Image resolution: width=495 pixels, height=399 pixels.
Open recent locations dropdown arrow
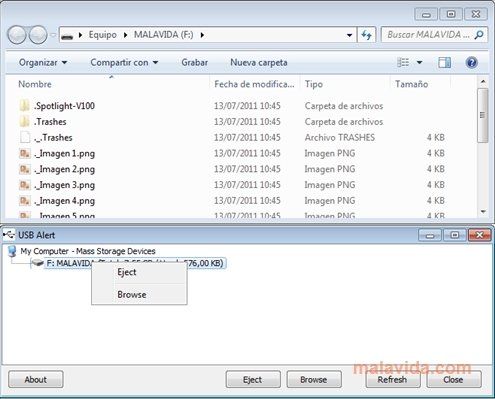tap(53, 35)
